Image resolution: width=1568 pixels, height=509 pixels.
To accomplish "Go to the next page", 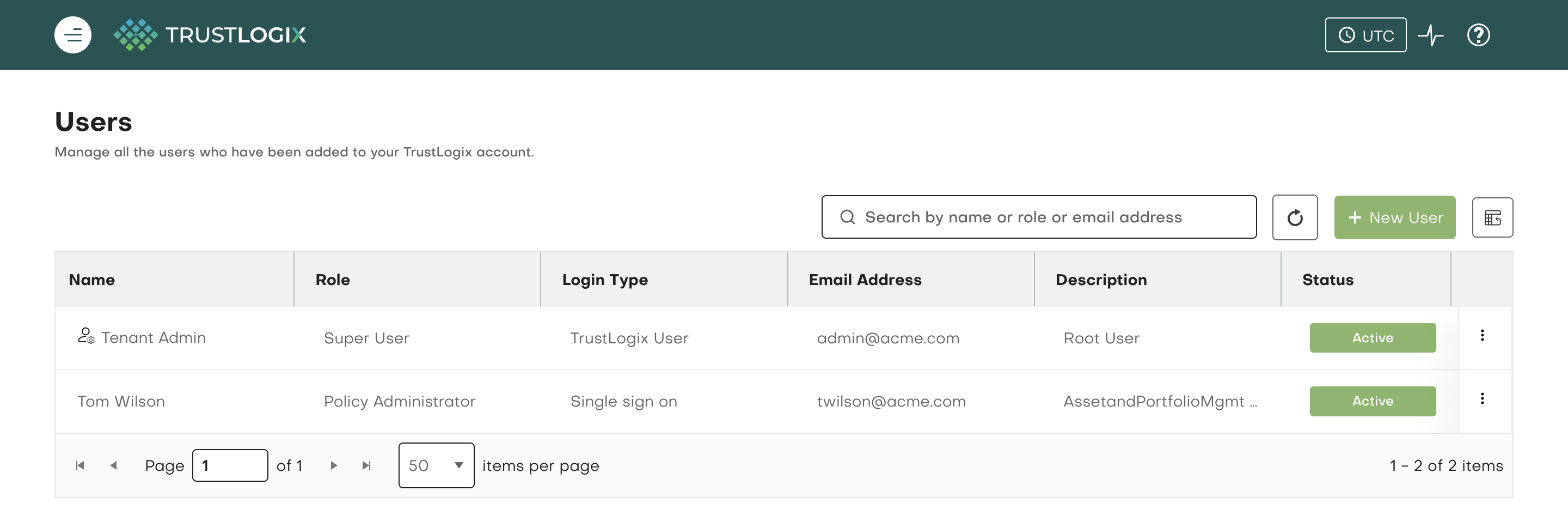I will [x=334, y=465].
